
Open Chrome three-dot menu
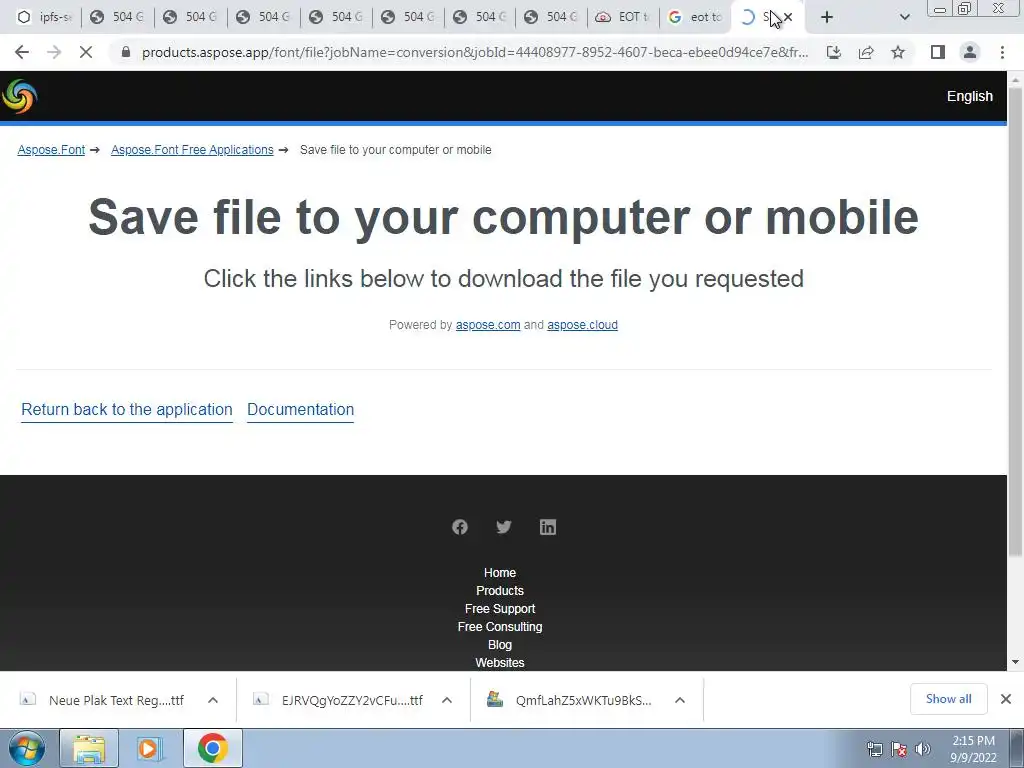point(1002,52)
